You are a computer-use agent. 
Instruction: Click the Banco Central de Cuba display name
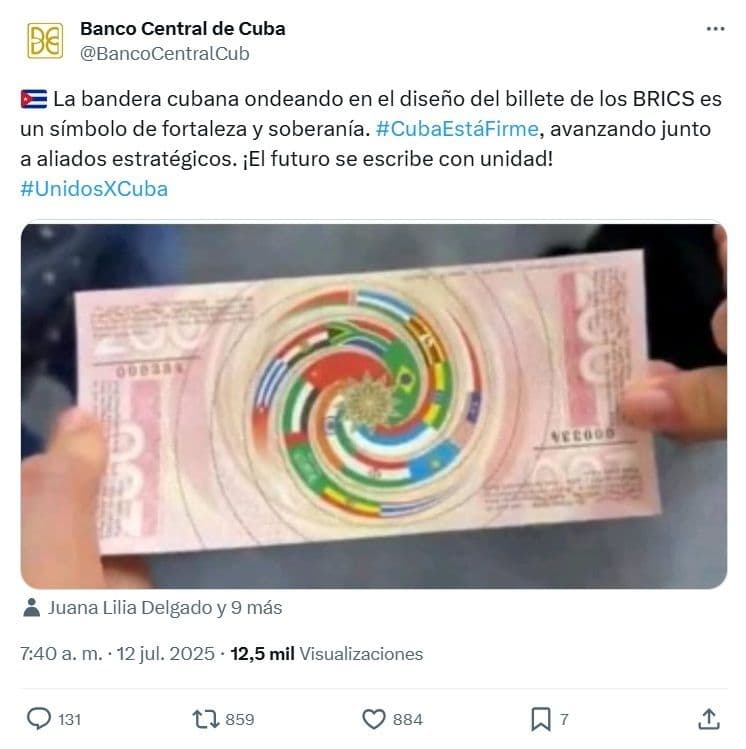(183, 29)
